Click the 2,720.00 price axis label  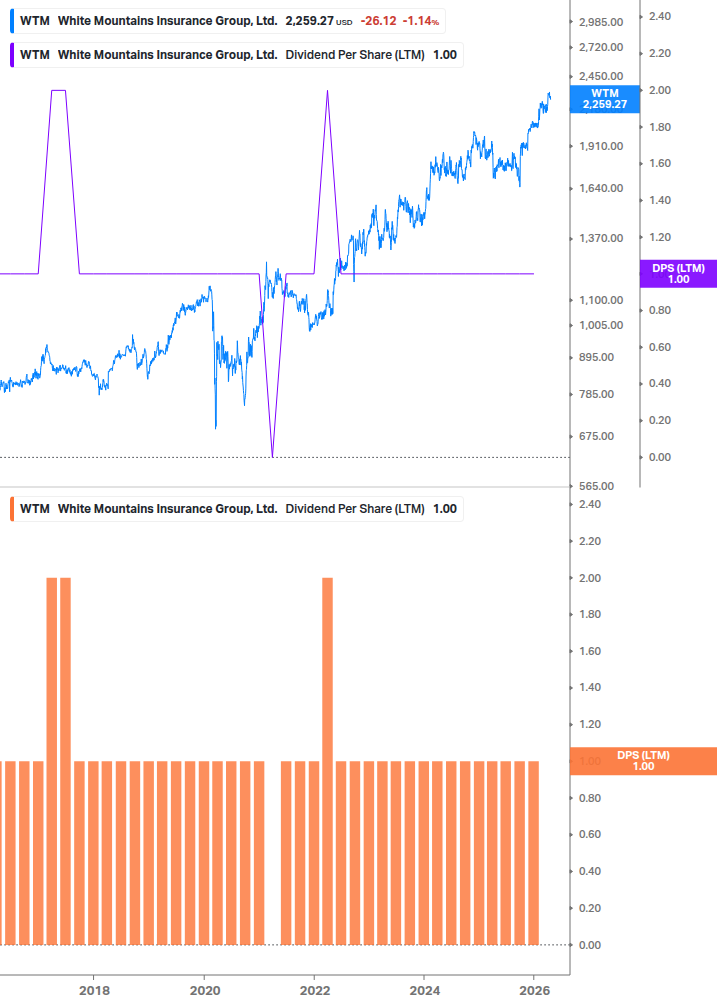601,47
